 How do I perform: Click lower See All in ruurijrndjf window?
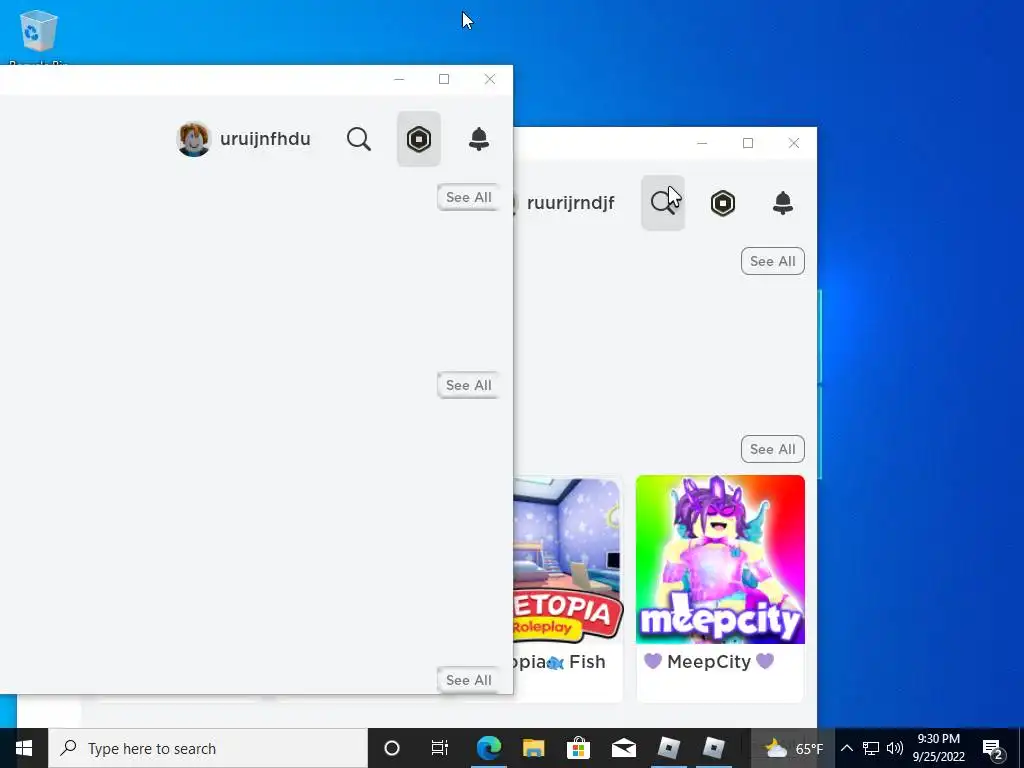click(773, 449)
